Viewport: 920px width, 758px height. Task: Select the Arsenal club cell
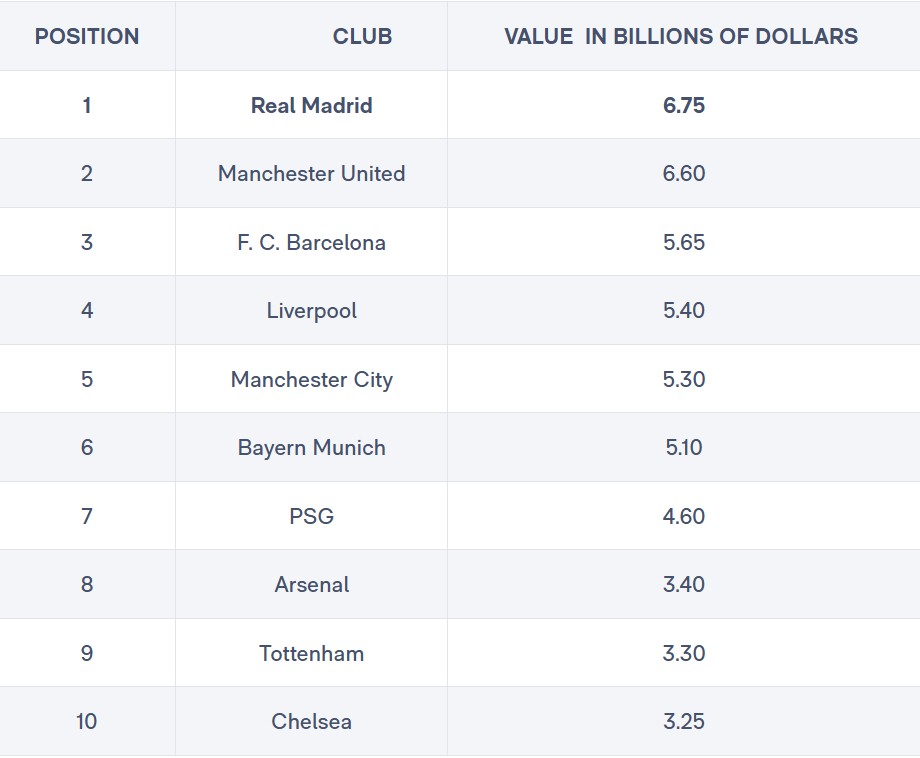point(312,584)
